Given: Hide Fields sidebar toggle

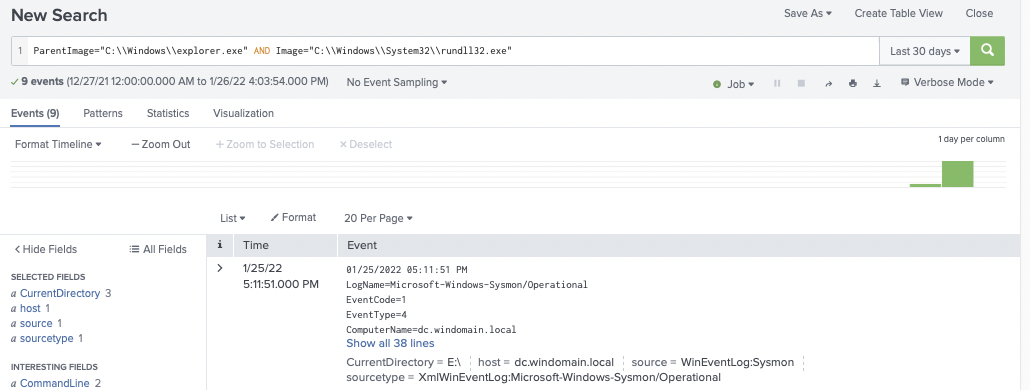Looking at the screenshot, I should click(45, 249).
